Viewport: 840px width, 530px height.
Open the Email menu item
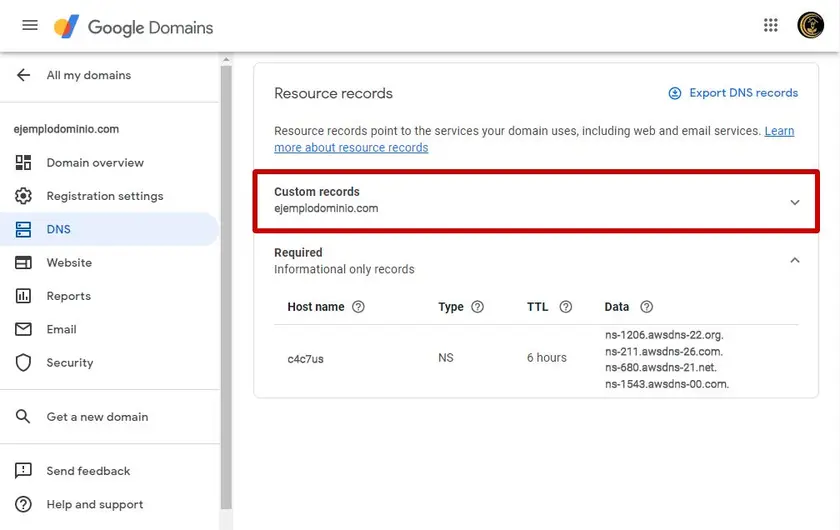pos(62,329)
